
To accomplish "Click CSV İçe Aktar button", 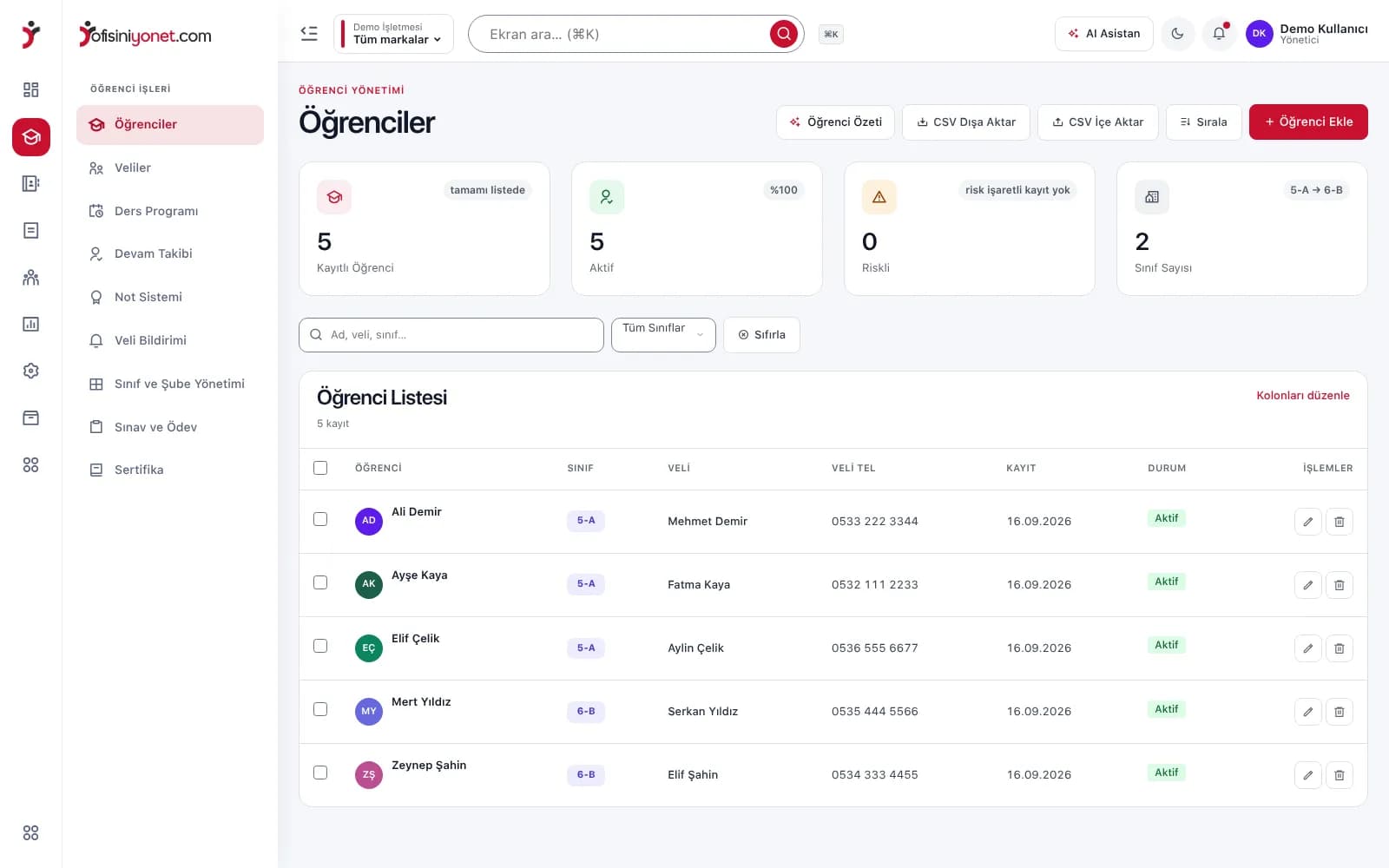I will pyautogui.click(x=1098, y=122).
